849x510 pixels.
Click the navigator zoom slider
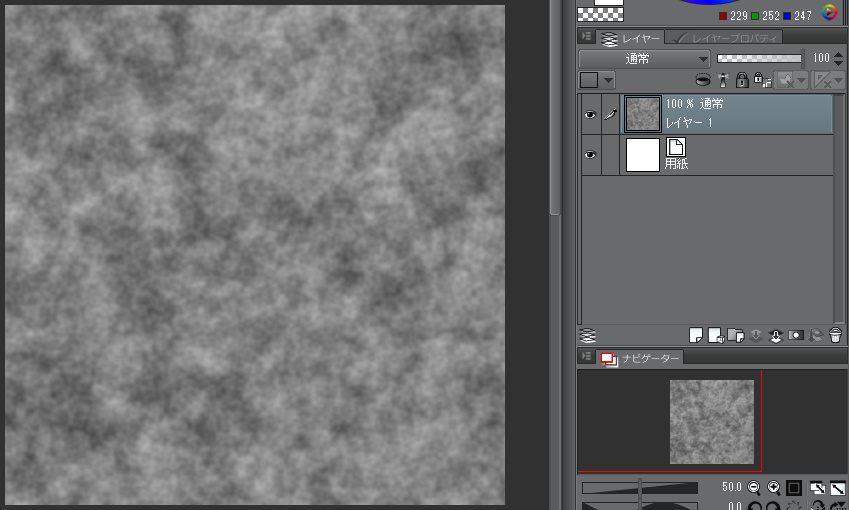(639, 488)
